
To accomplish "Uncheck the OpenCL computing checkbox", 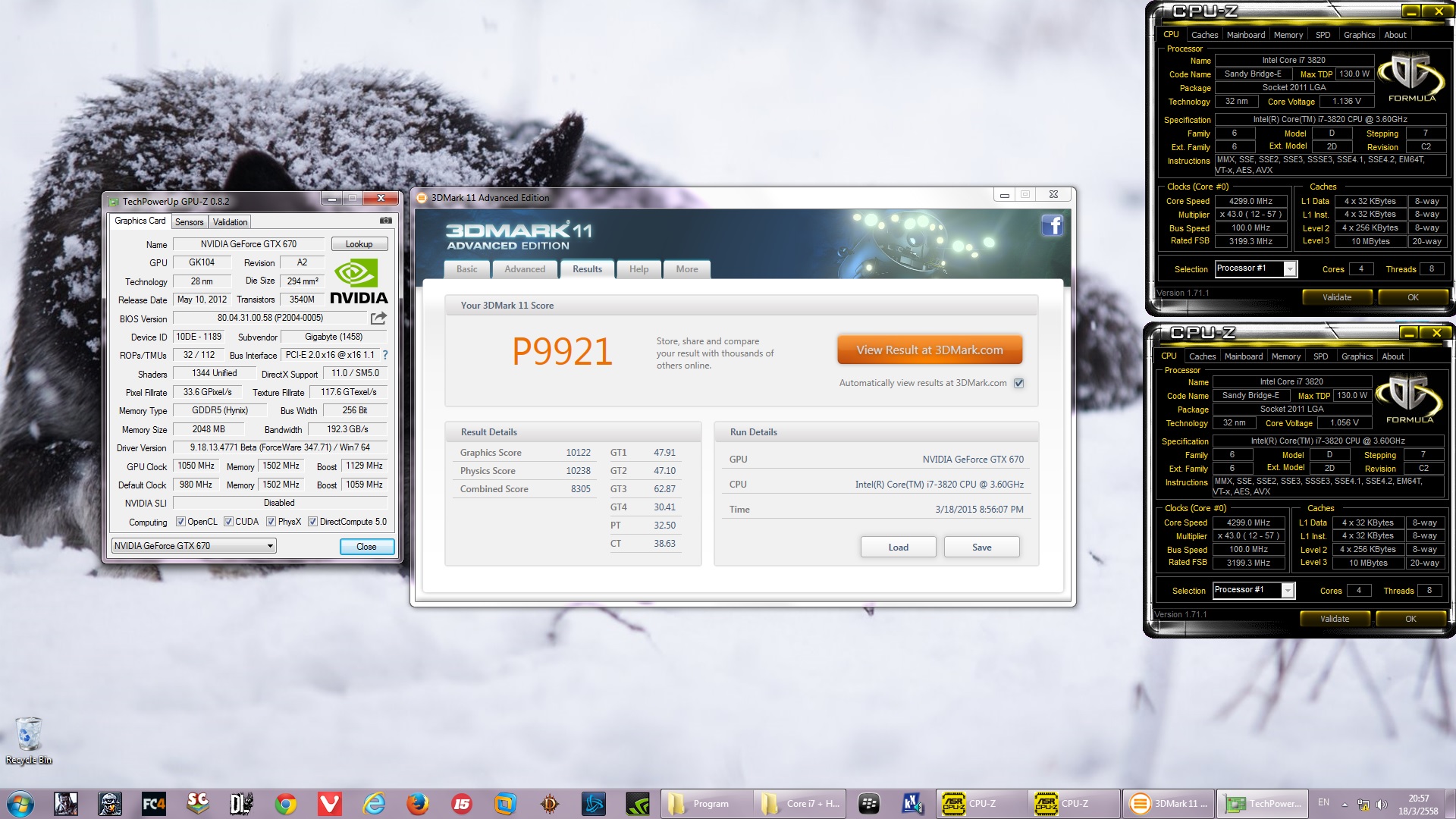I will coord(180,522).
